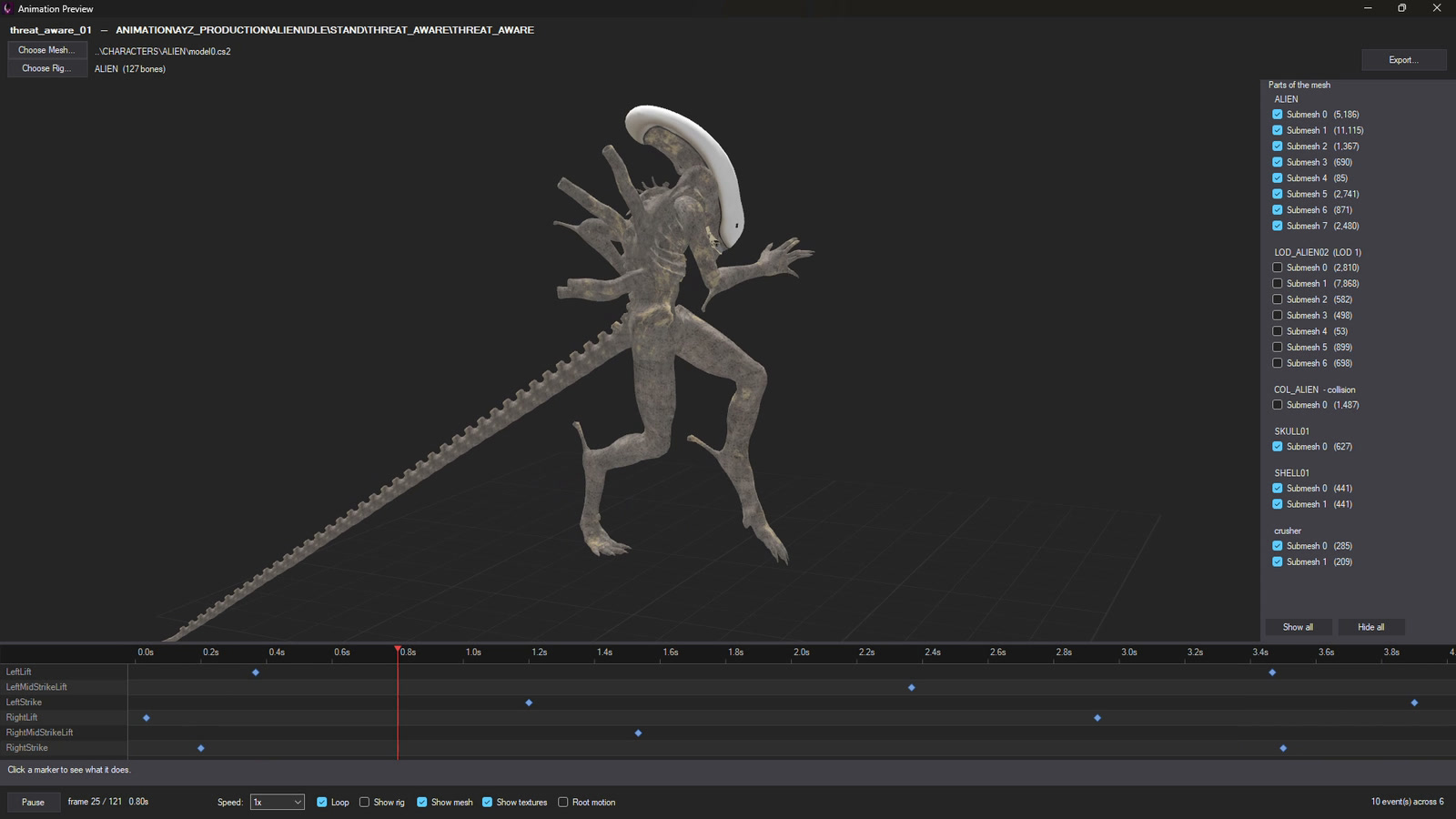
Task: Click LeftStrike marker near 1.2s
Action: click(x=529, y=703)
